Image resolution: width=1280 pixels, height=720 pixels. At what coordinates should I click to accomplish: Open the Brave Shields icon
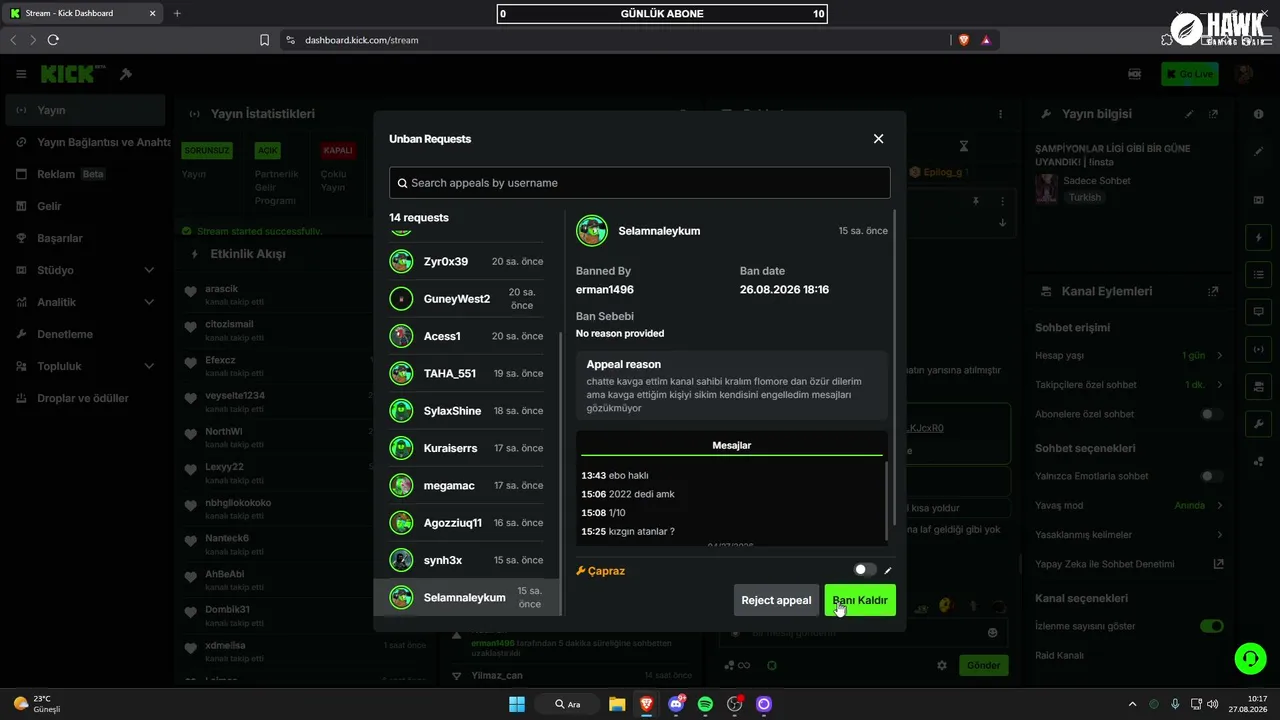click(x=964, y=40)
